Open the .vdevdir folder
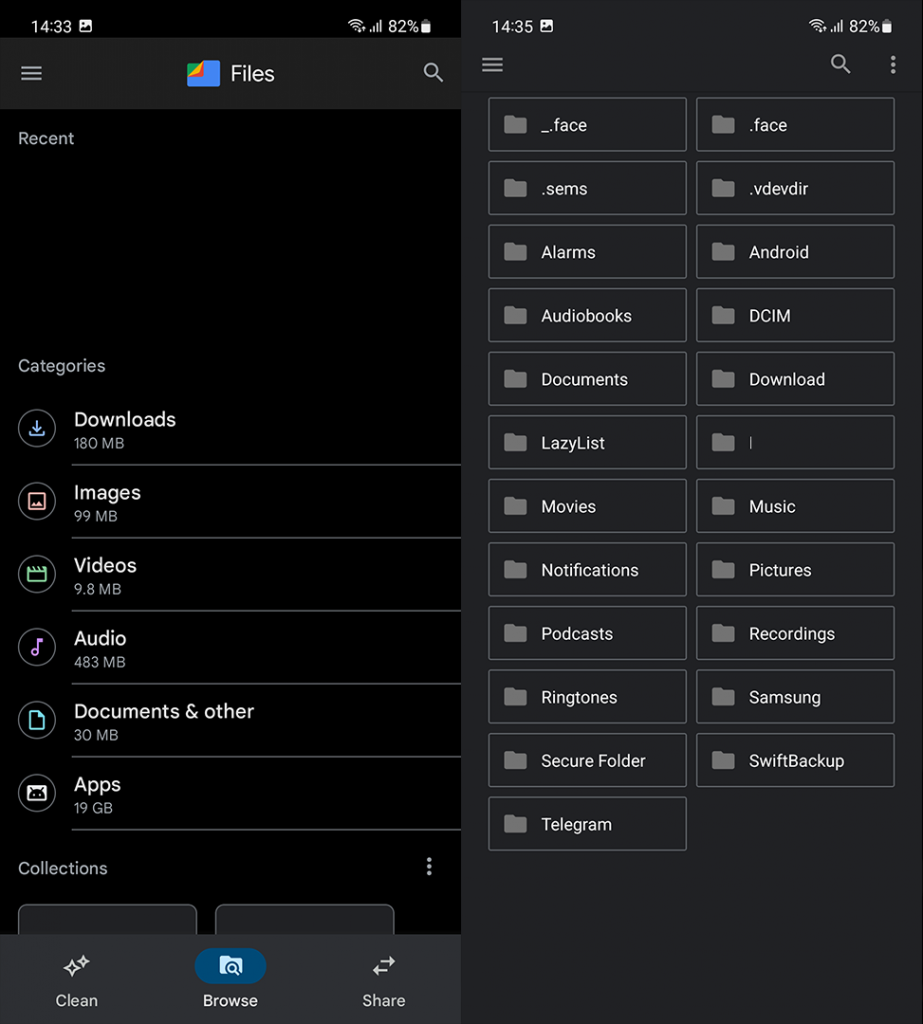This screenshot has height=1024, width=923. 795,188
